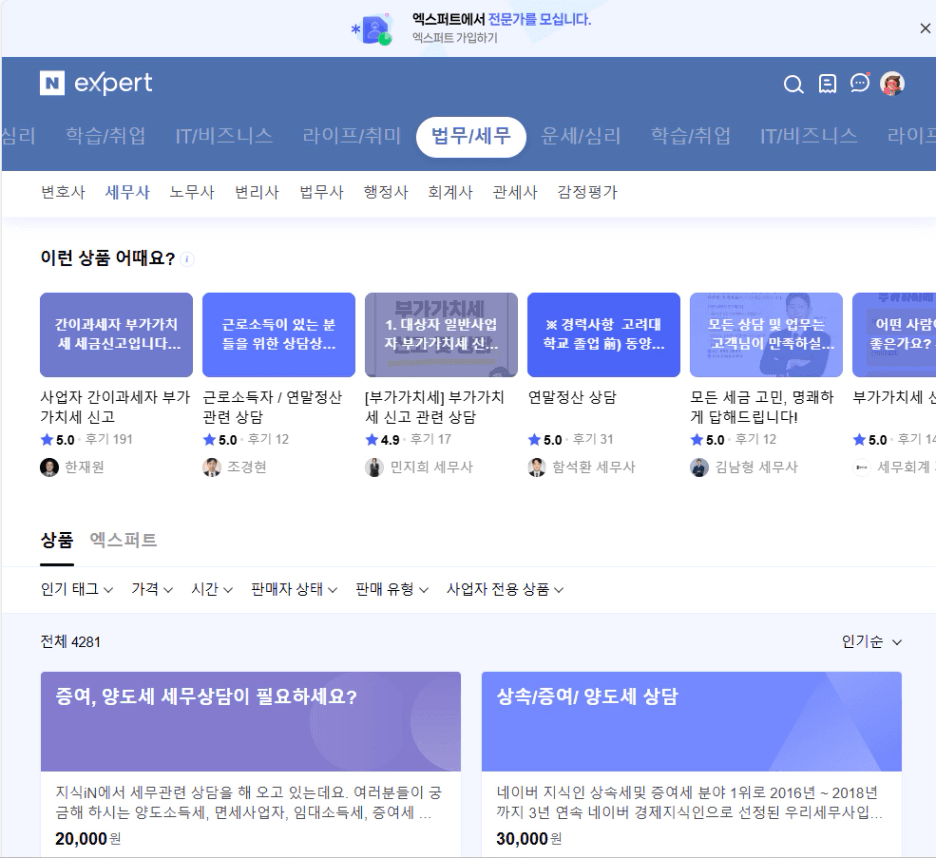Viewport: 936px width, 858px height.
Task: Select the 변호사 subcategory
Action: 63,192
